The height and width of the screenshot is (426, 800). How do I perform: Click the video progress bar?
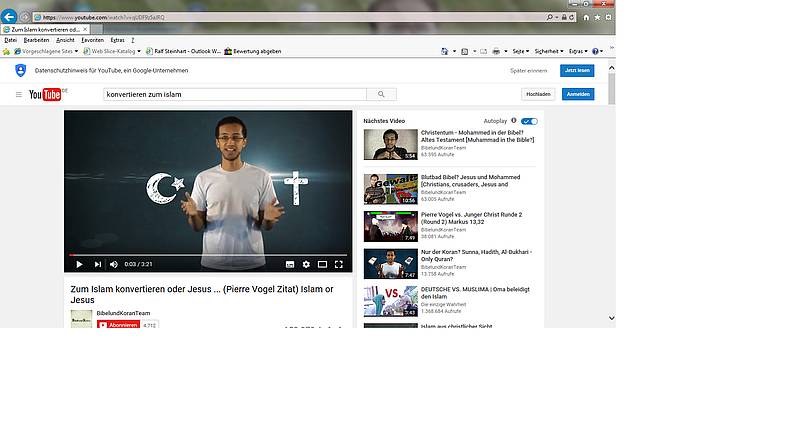pos(208,255)
